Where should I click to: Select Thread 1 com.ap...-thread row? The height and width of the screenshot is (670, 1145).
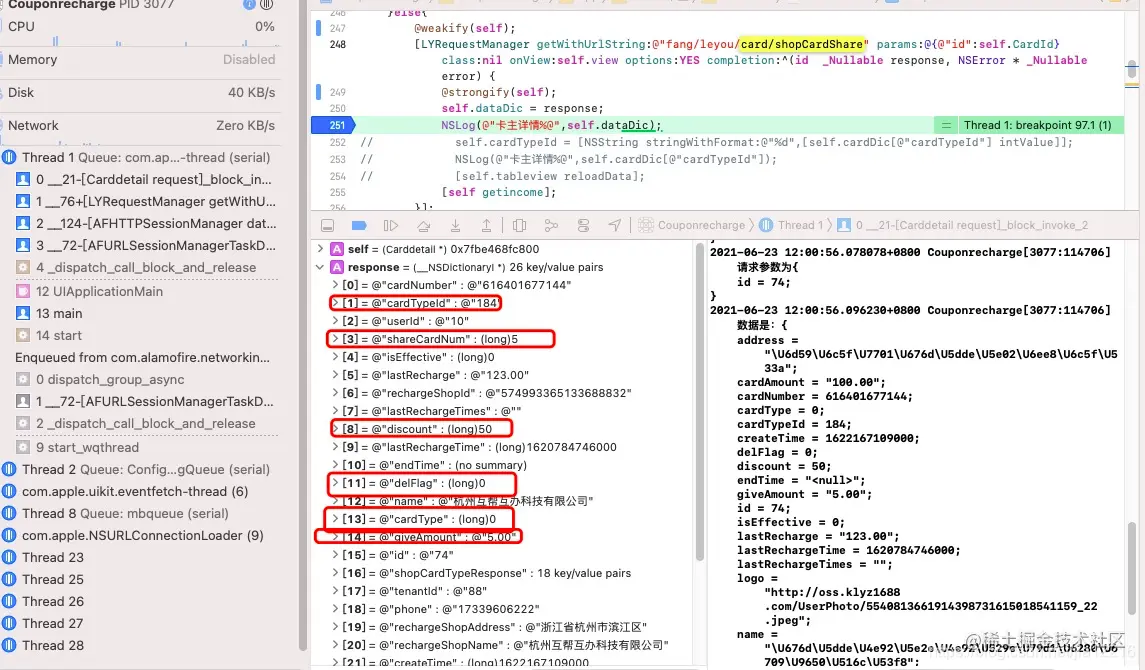click(x=141, y=158)
